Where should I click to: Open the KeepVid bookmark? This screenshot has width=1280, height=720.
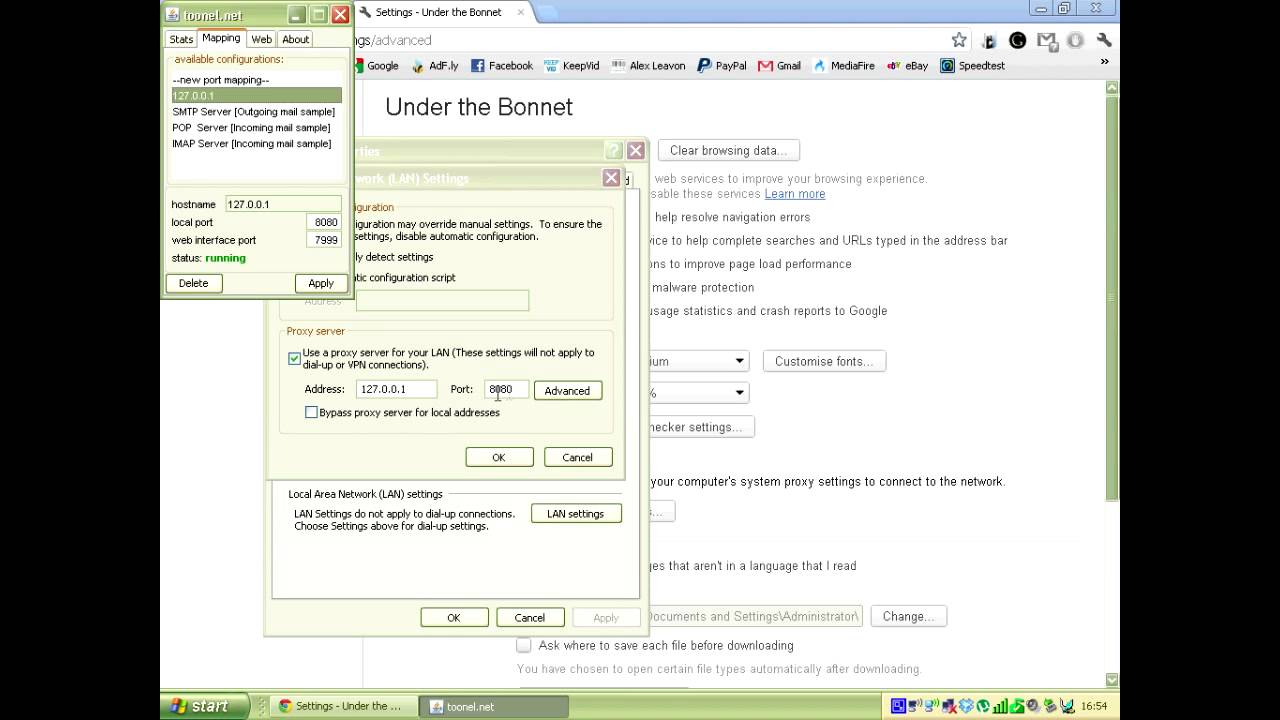pos(571,66)
